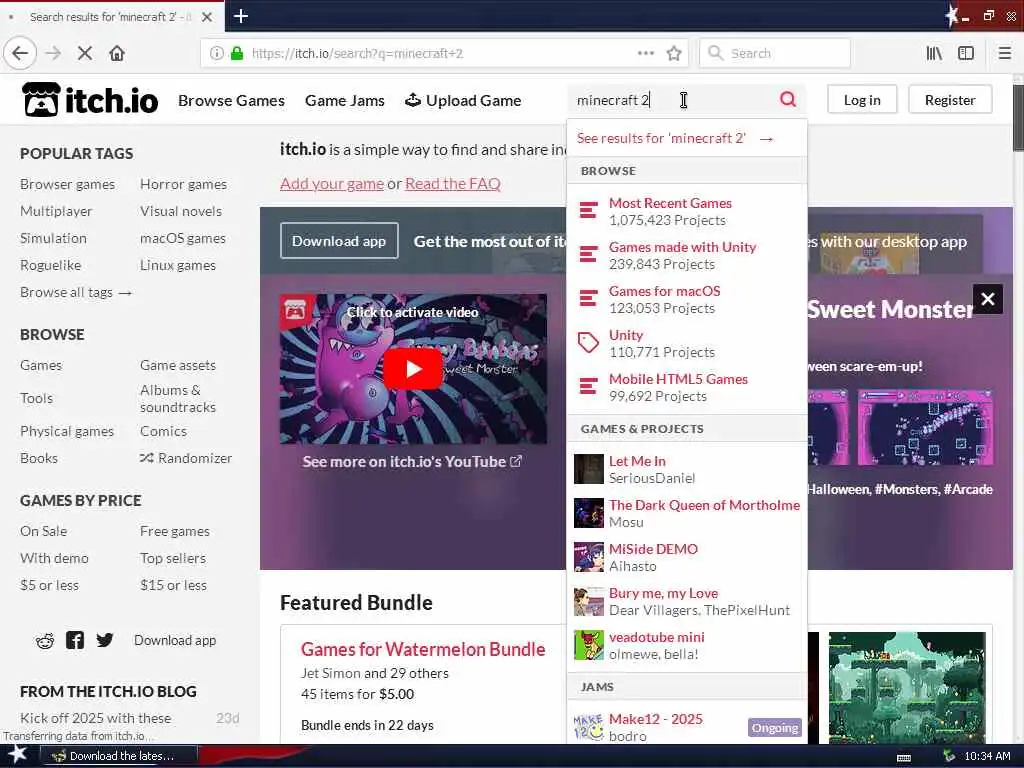Click the browser back arrow button
The image size is (1024, 768).
point(20,53)
